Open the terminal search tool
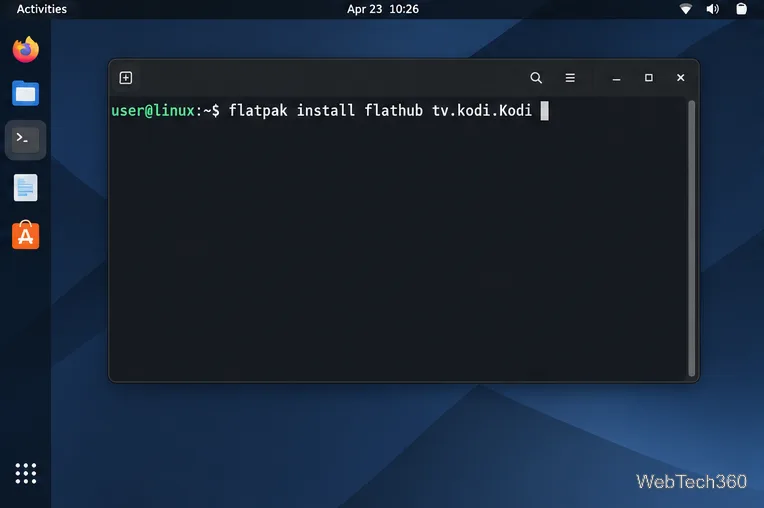The width and height of the screenshot is (764, 508). tap(536, 78)
